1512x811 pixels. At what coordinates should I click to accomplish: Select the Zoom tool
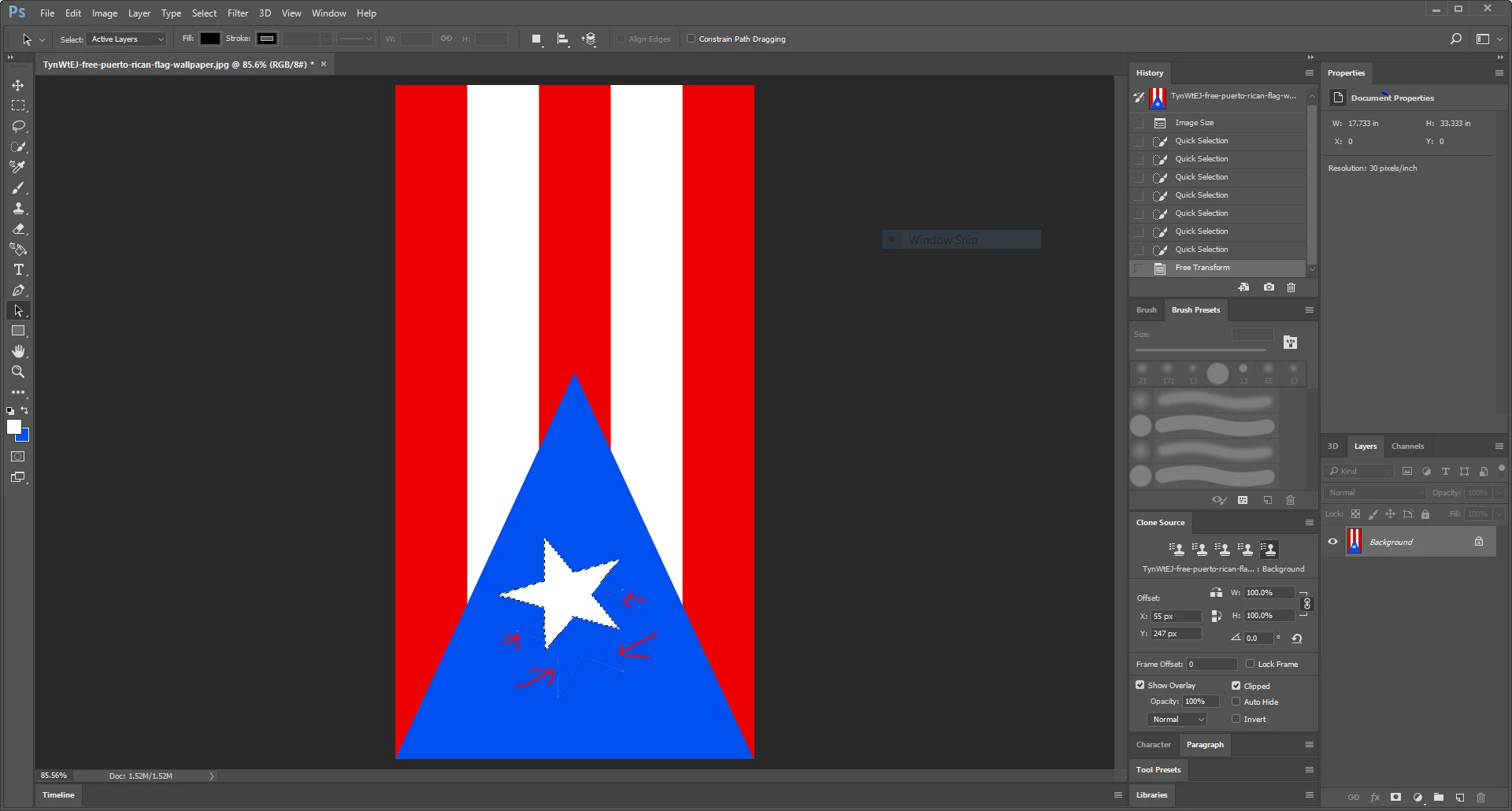coord(18,372)
